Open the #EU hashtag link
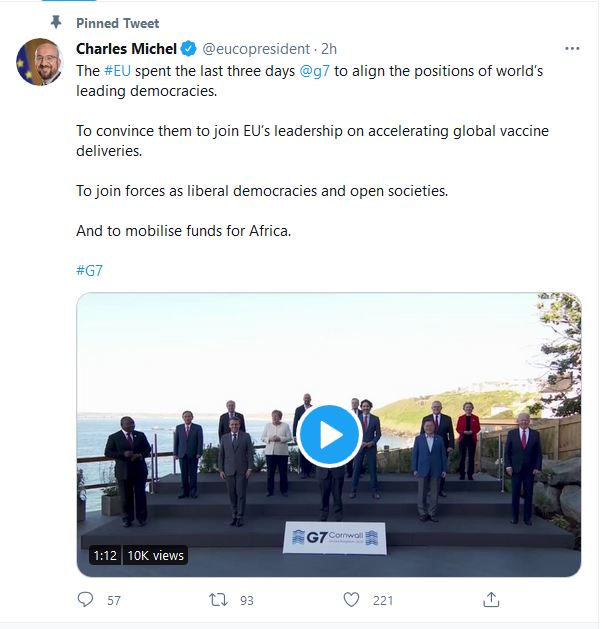 pos(117,71)
